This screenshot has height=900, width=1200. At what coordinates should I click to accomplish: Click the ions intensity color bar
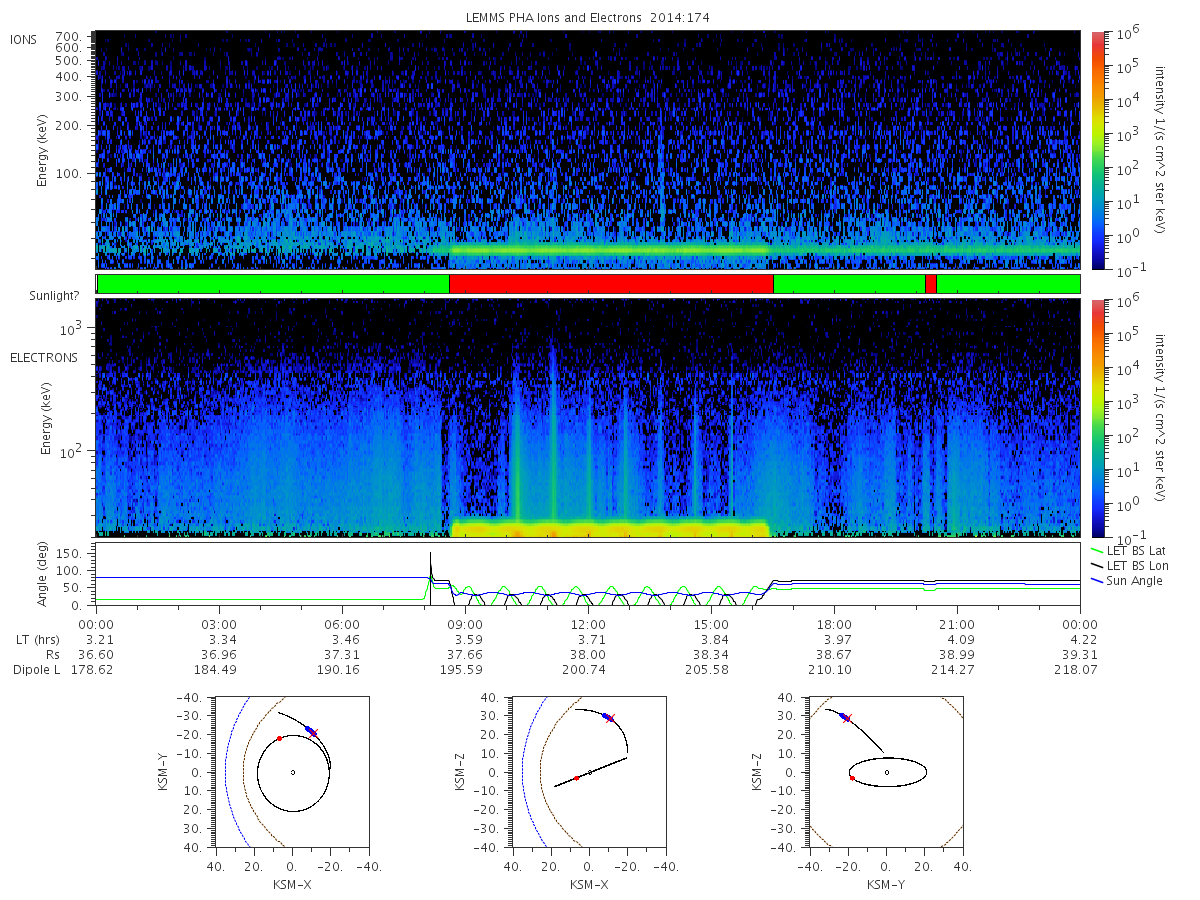[1097, 150]
